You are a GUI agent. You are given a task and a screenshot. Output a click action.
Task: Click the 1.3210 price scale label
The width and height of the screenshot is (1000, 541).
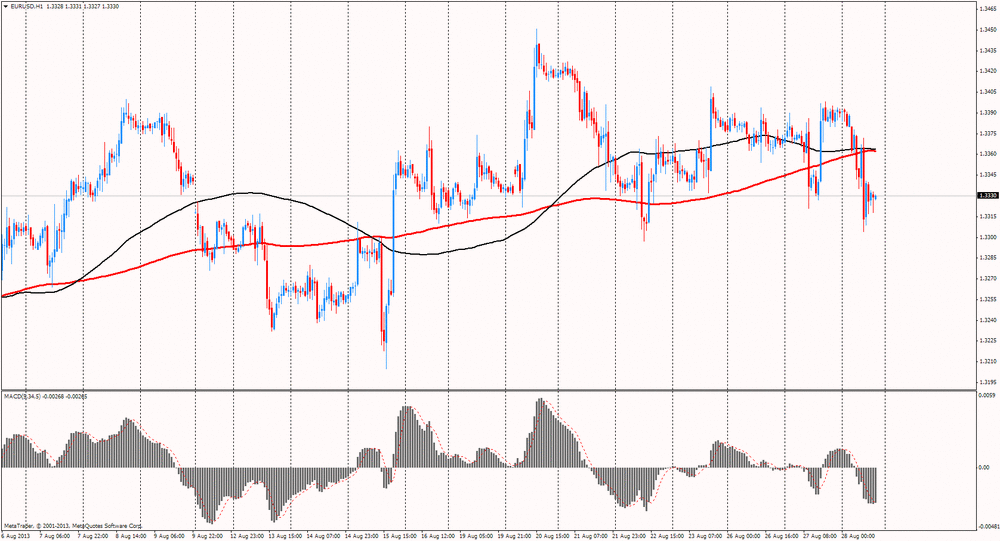988,361
